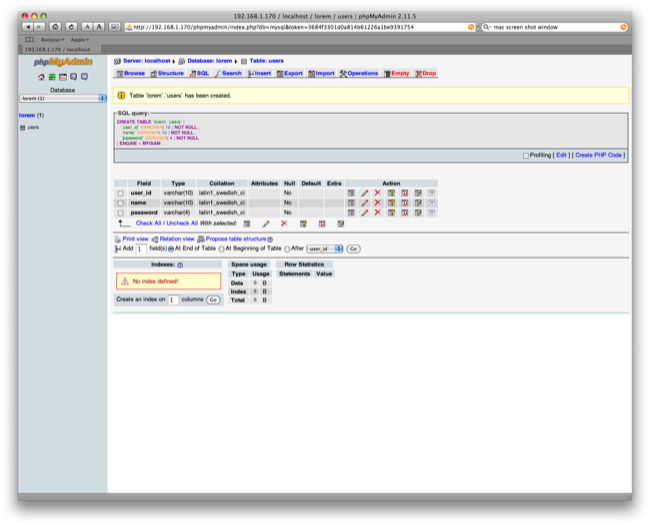650x525 pixels.
Task: Reload the page with browser refresh button
Action: tap(71, 27)
